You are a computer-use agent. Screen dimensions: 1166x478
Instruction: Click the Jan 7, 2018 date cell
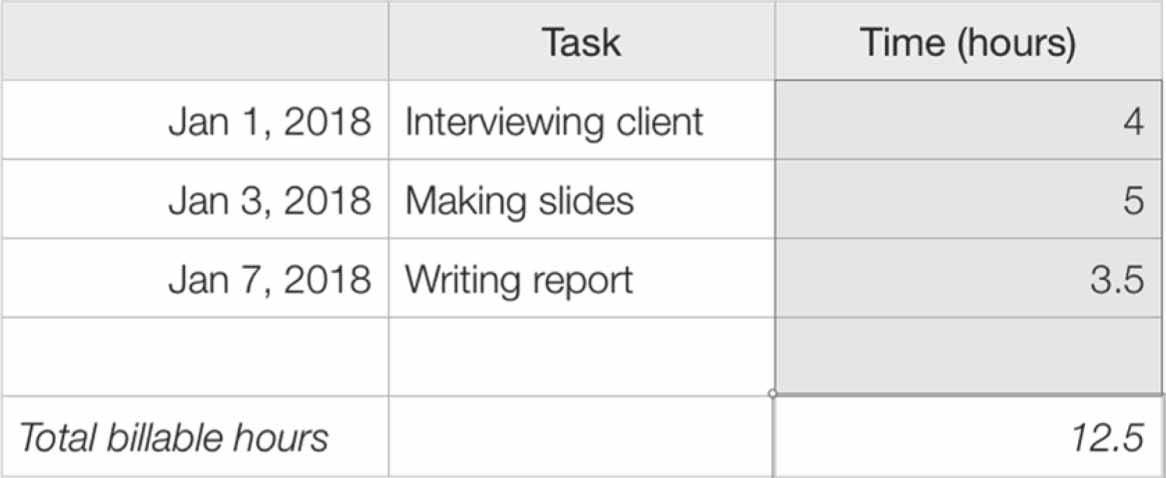tap(194, 279)
